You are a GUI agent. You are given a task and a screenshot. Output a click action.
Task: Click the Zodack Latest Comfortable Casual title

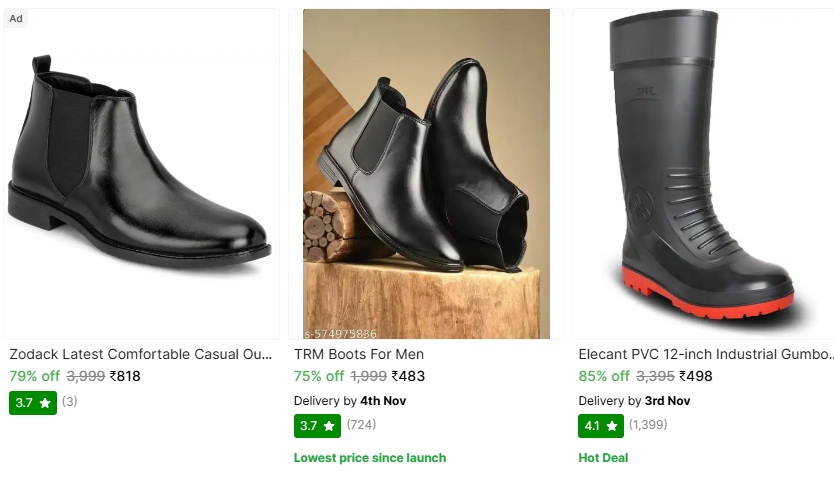pyautogui.click(x=141, y=354)
